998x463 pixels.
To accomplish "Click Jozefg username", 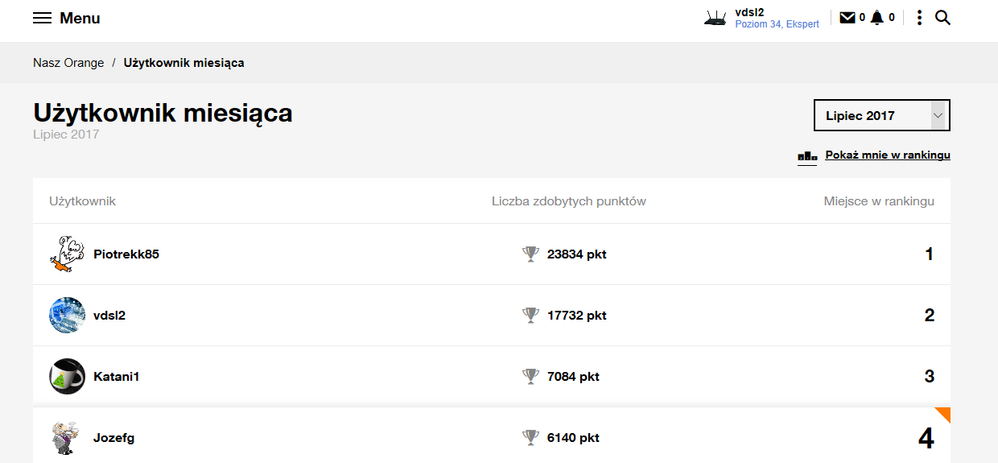I will coord(114,438).
